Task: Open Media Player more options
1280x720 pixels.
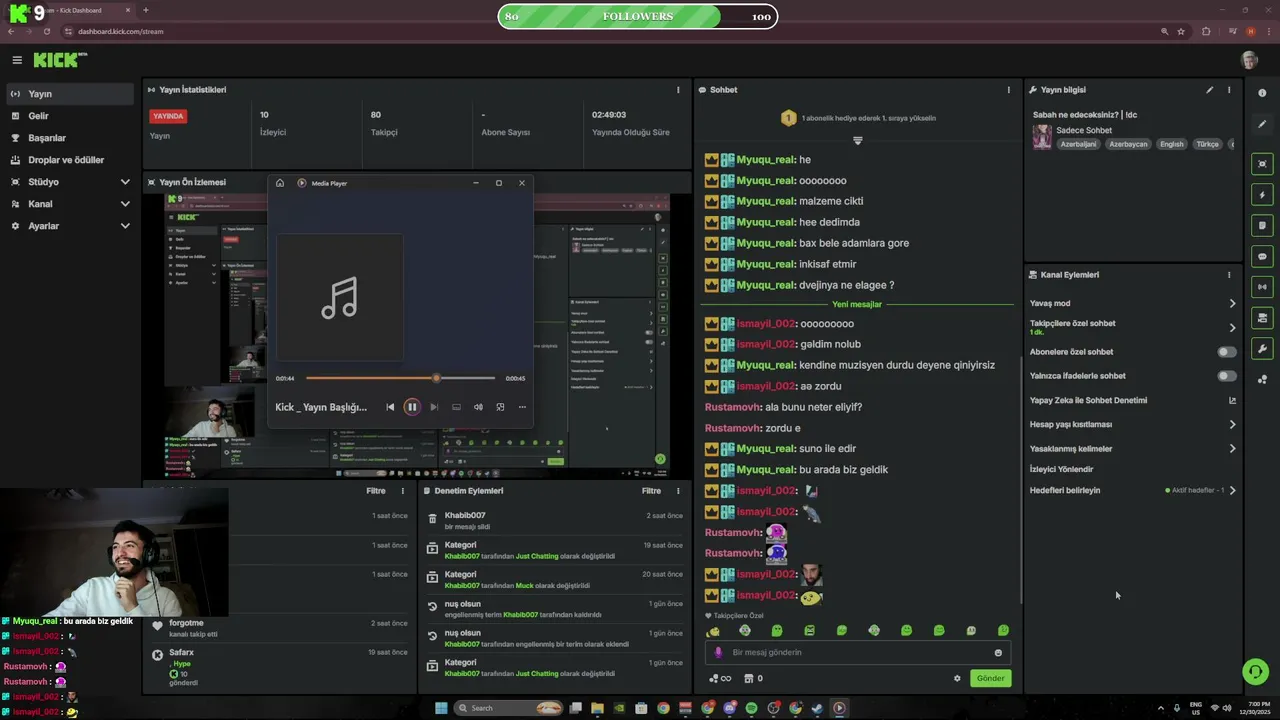Action: click(x=522, y=407)
